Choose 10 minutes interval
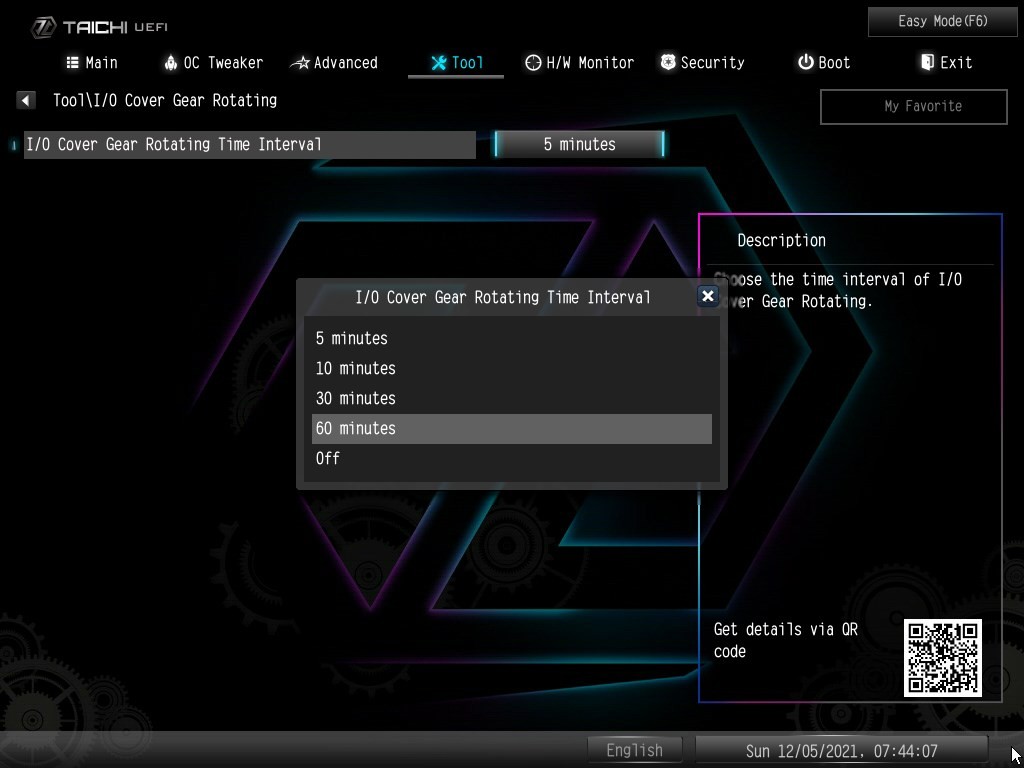The height and width of the screenshot is (768, 1024). pos(511,368)
